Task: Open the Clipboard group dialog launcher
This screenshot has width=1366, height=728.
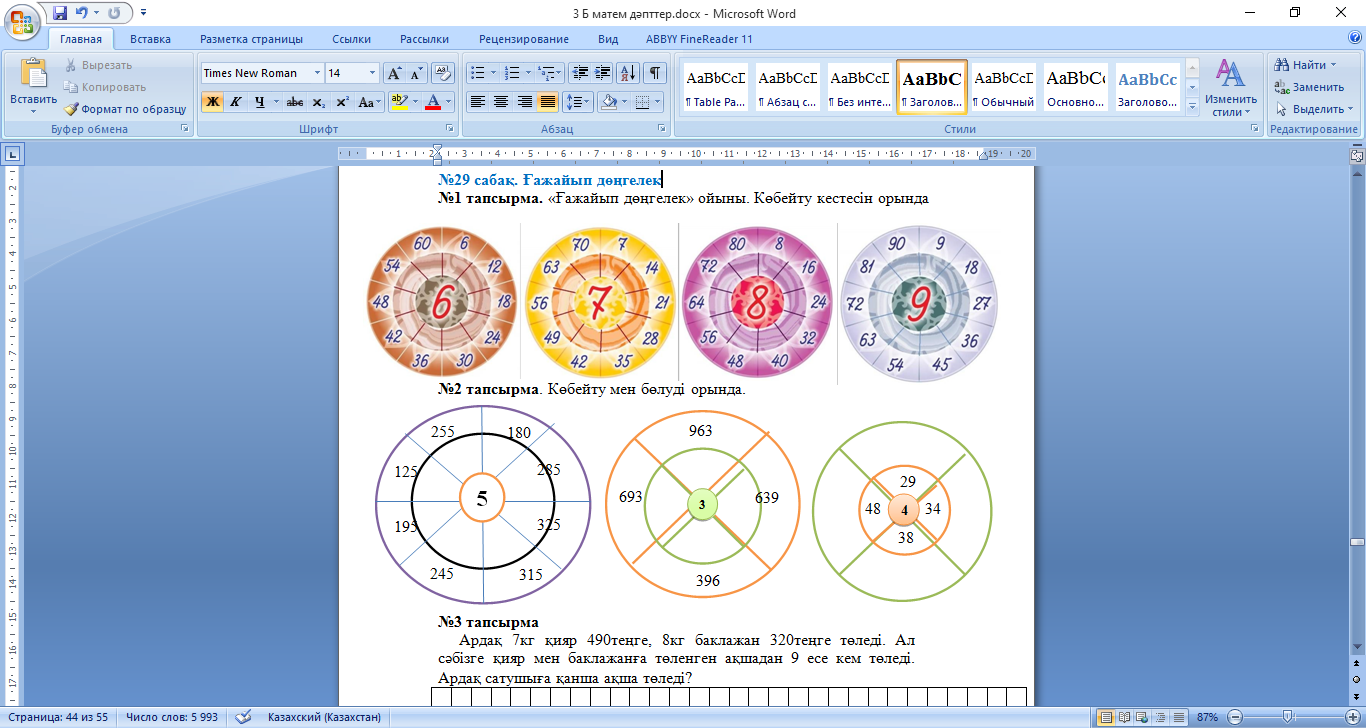Action: point(184,129)
